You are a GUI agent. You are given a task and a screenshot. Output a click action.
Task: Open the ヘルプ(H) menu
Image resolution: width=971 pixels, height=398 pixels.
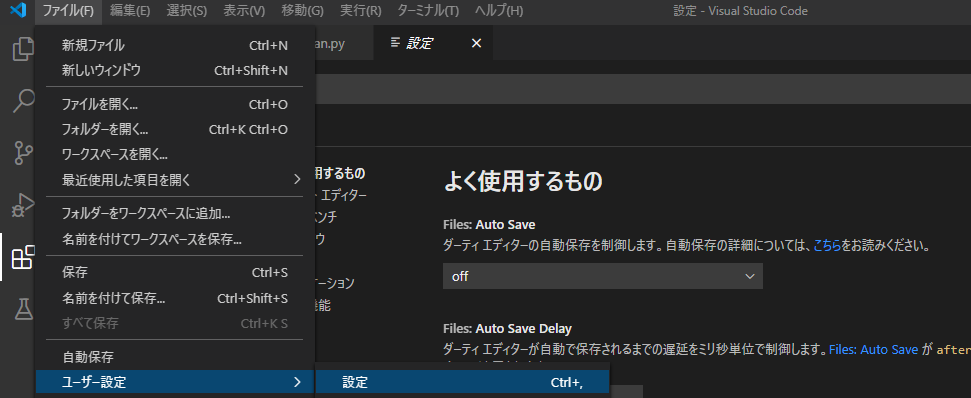[499, 11]
